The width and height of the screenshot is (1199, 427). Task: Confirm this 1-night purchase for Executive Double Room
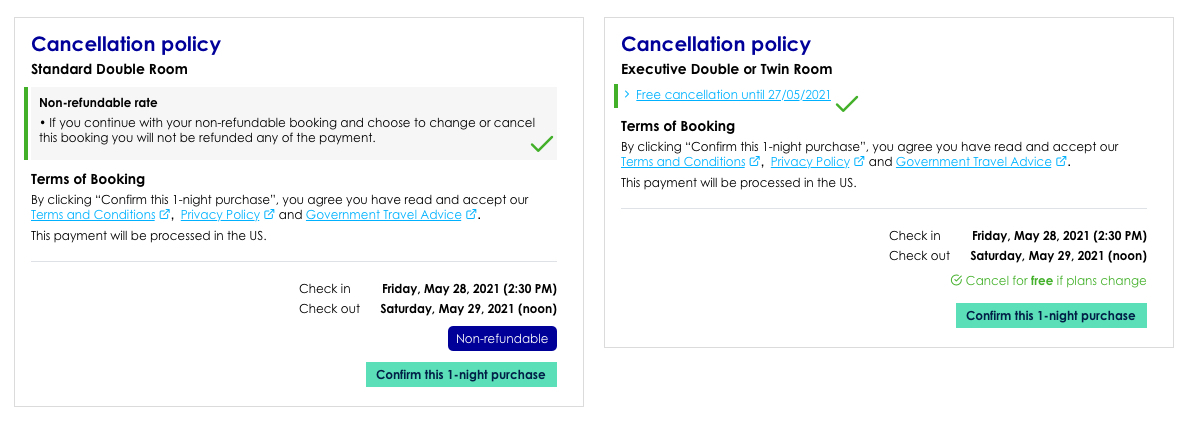[1051, 315]
